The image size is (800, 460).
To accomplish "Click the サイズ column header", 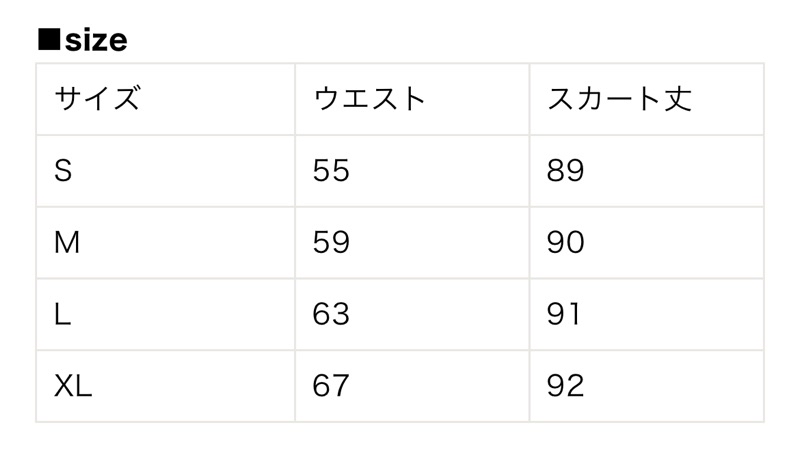I will click(97, 99).
